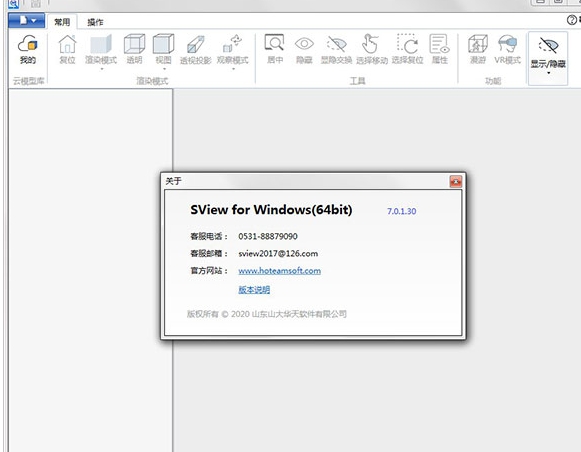The width and height of the screenshot is (581, 452).
Task: Click the 功能 ribbon group label
Action: point(493,81)
